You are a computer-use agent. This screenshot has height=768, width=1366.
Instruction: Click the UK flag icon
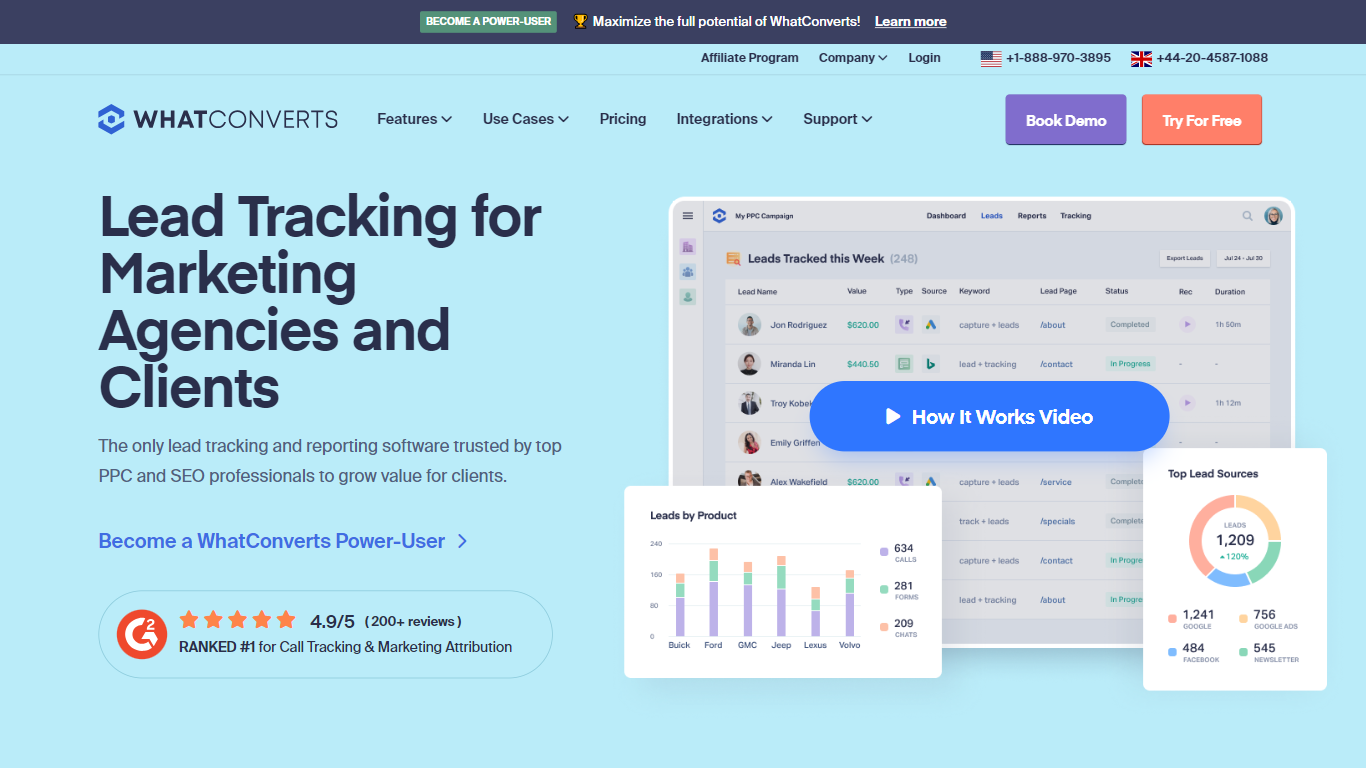tap(1141, 58)
